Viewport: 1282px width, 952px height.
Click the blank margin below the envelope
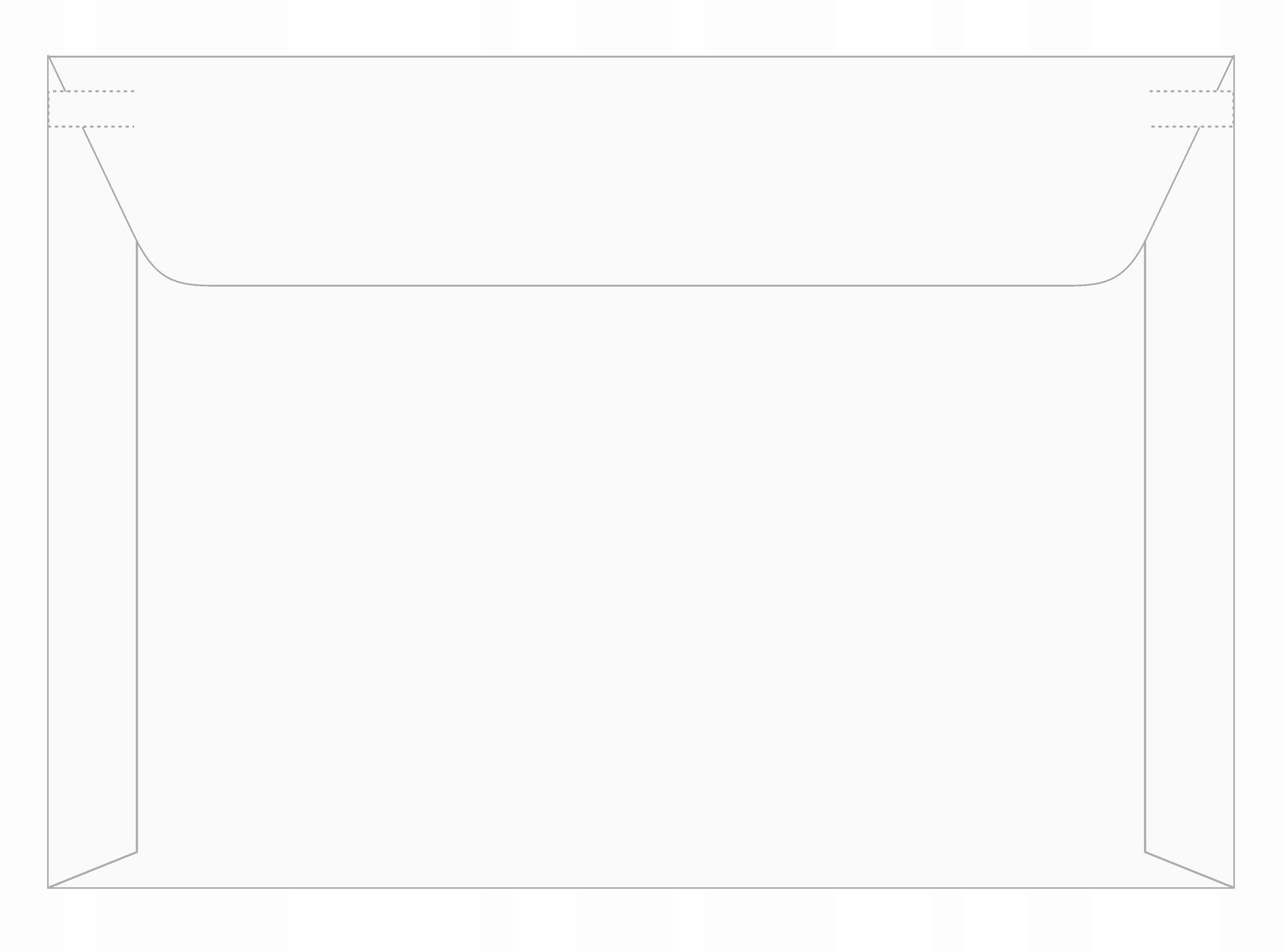pos(641,922)
